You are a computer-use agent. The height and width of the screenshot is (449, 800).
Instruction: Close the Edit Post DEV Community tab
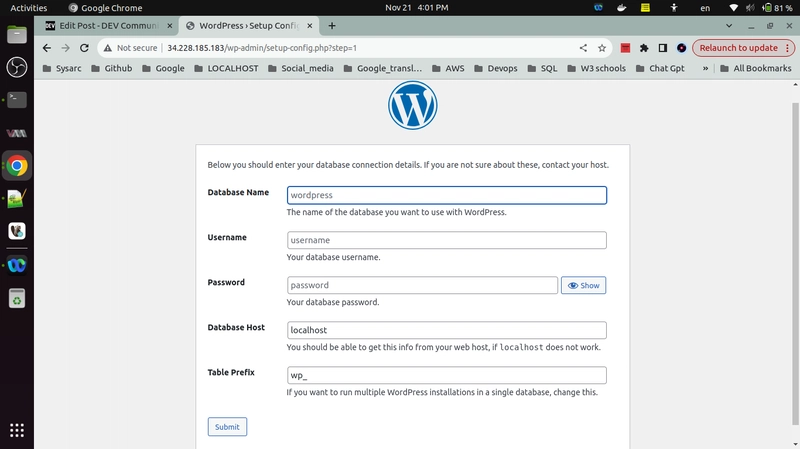click(x=170, y=26)
